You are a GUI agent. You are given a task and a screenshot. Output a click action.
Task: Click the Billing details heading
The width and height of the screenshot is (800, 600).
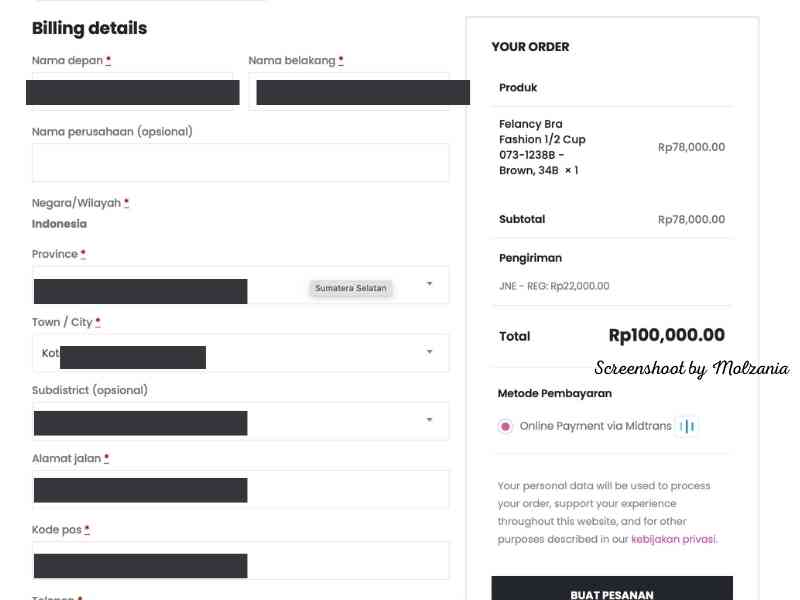coord(89,28)
